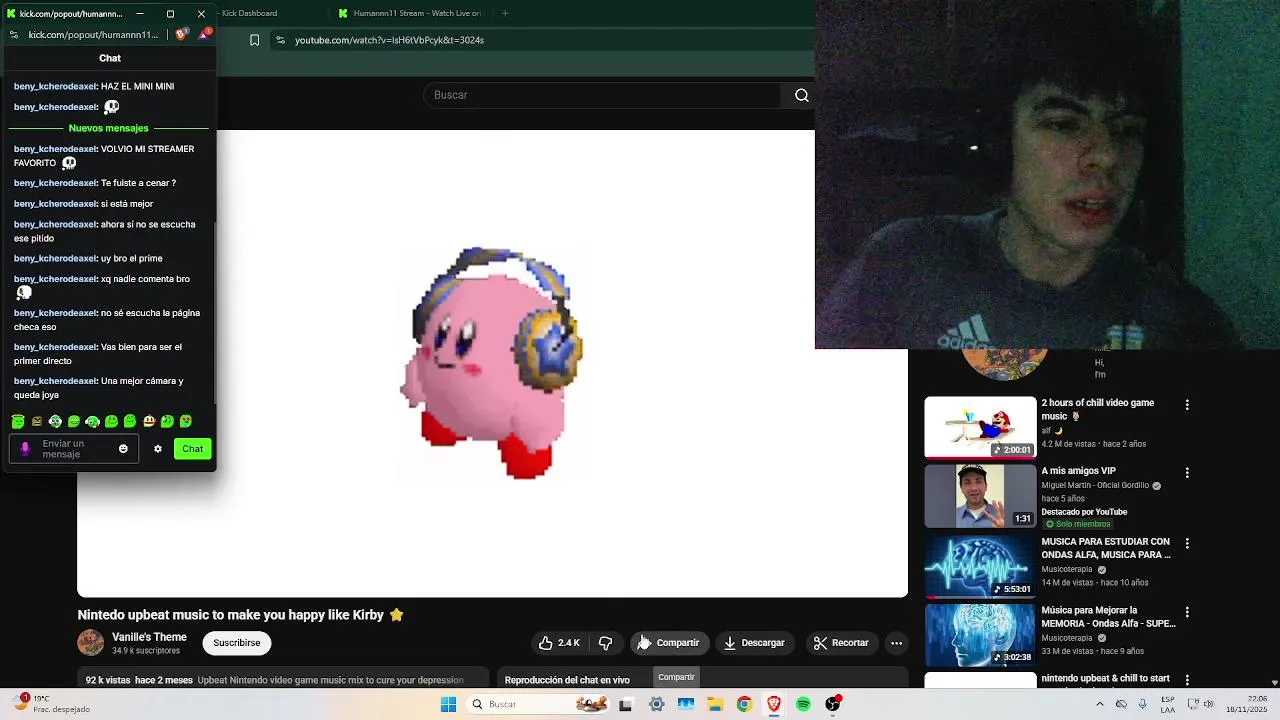Dislike the video
Viewport: 1280px width, 720px height.
tap(605, 643)
